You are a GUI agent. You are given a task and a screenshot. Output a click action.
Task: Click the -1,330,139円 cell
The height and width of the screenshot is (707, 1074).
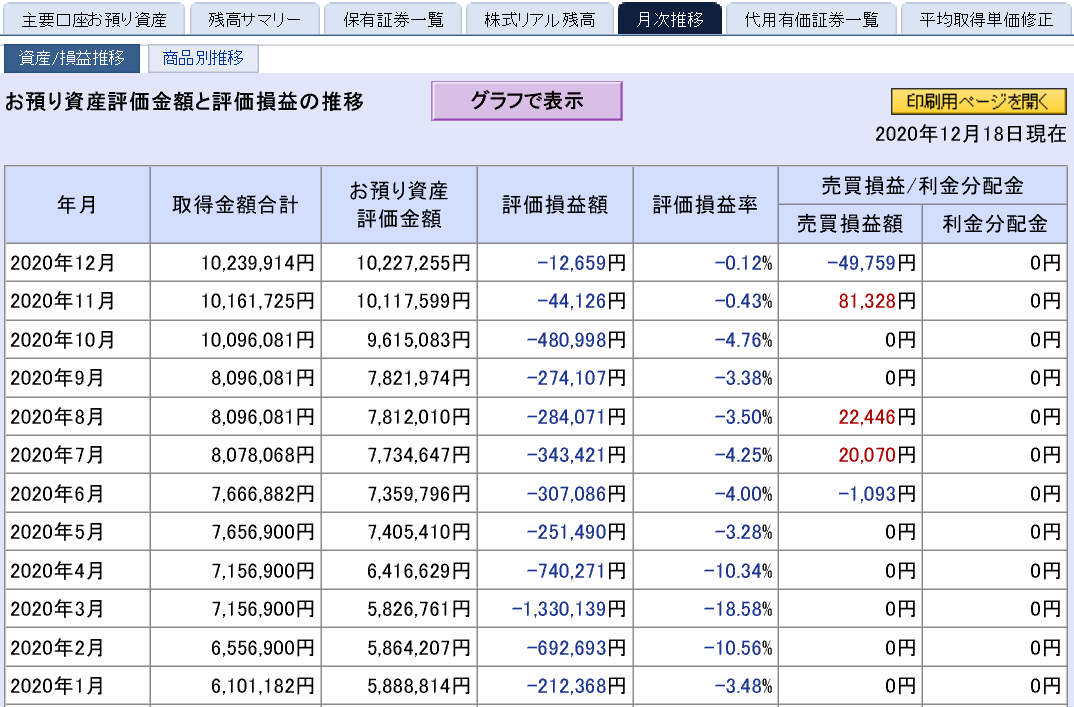555,608
